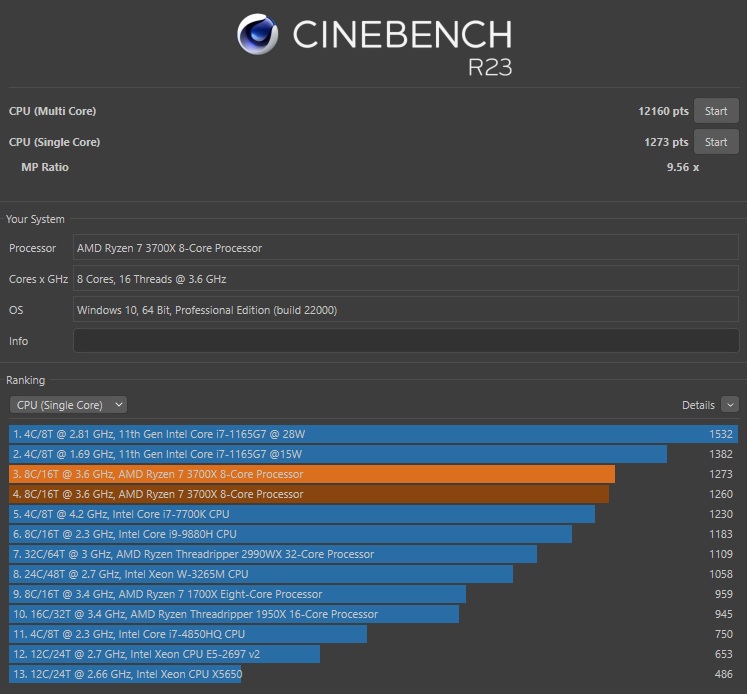Select ranking row 2 i7-1165G7 @15W
This screenshot has height=694, width=747.
click(x=338, y=454)
